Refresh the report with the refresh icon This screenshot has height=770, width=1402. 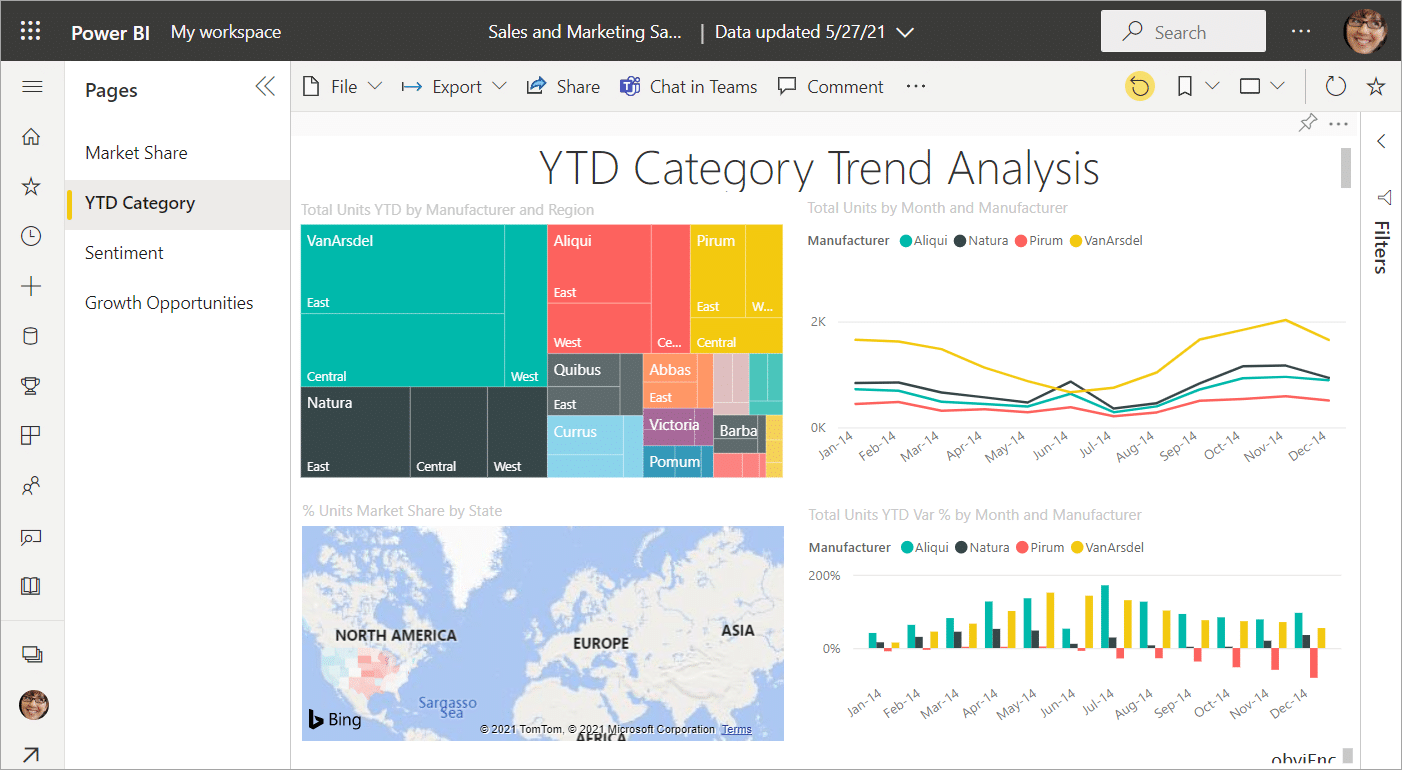pos(1335,86)
